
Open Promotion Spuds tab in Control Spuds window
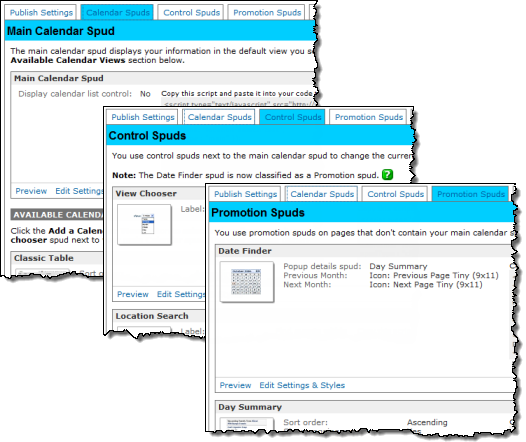[369, 117]
